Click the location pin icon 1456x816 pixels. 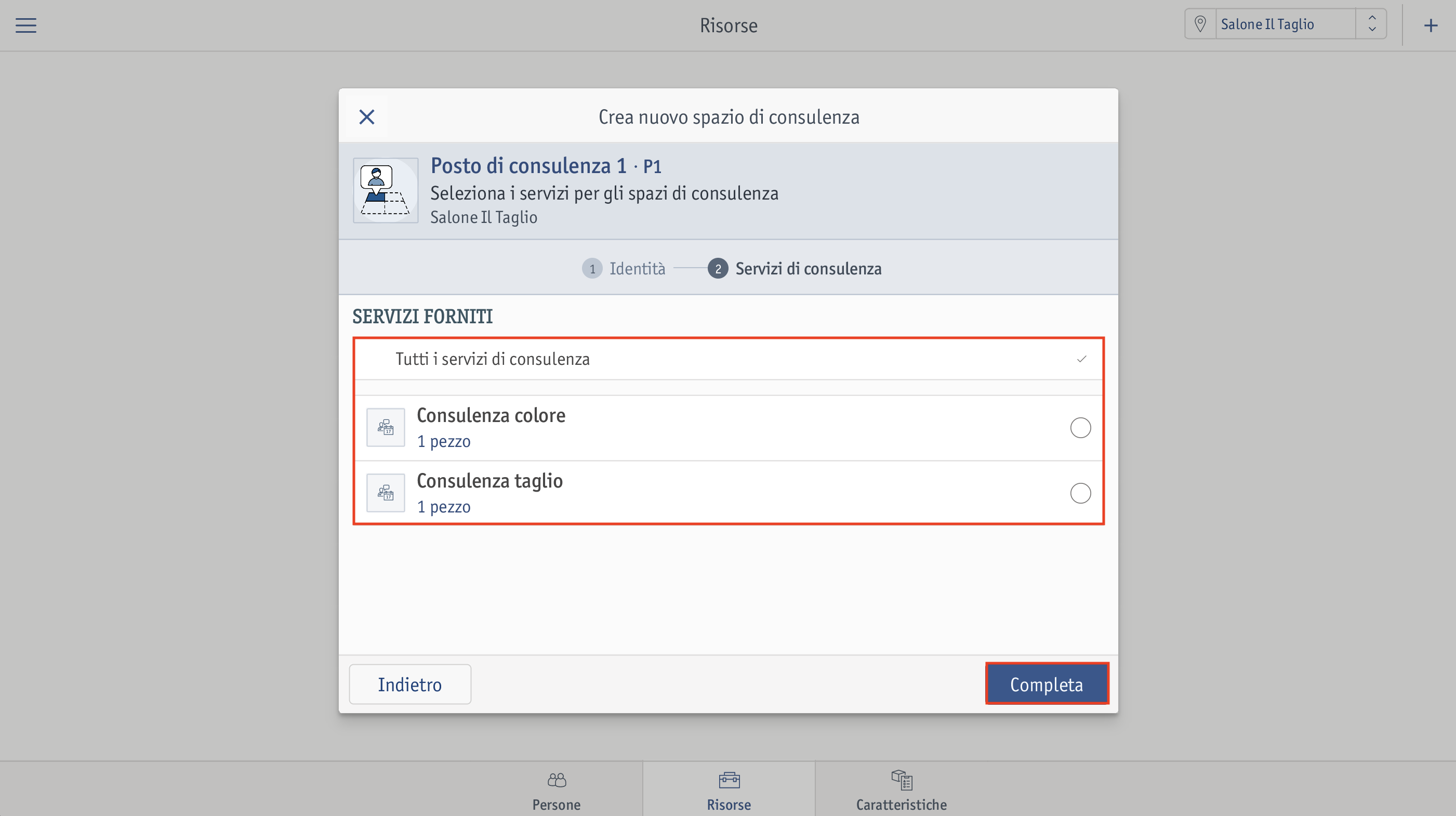pos(1200,24)
